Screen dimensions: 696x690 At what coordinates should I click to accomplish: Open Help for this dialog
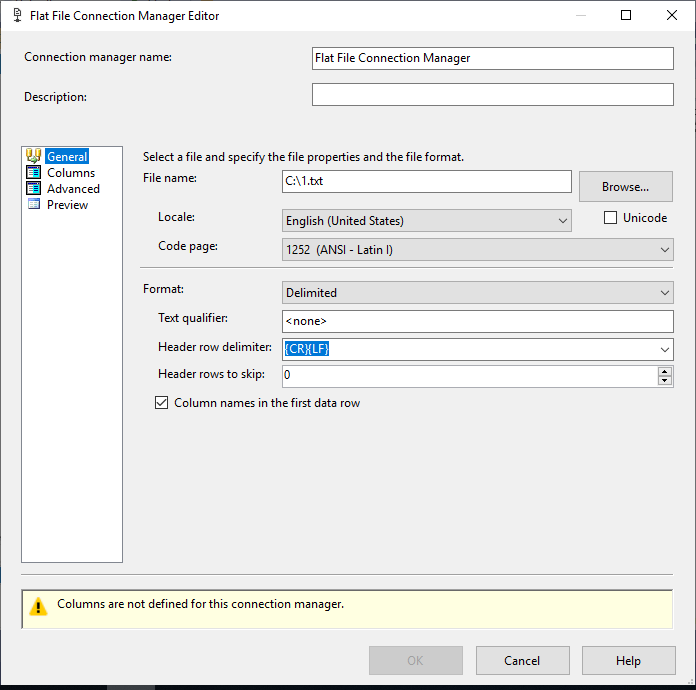tap(628, 661)
